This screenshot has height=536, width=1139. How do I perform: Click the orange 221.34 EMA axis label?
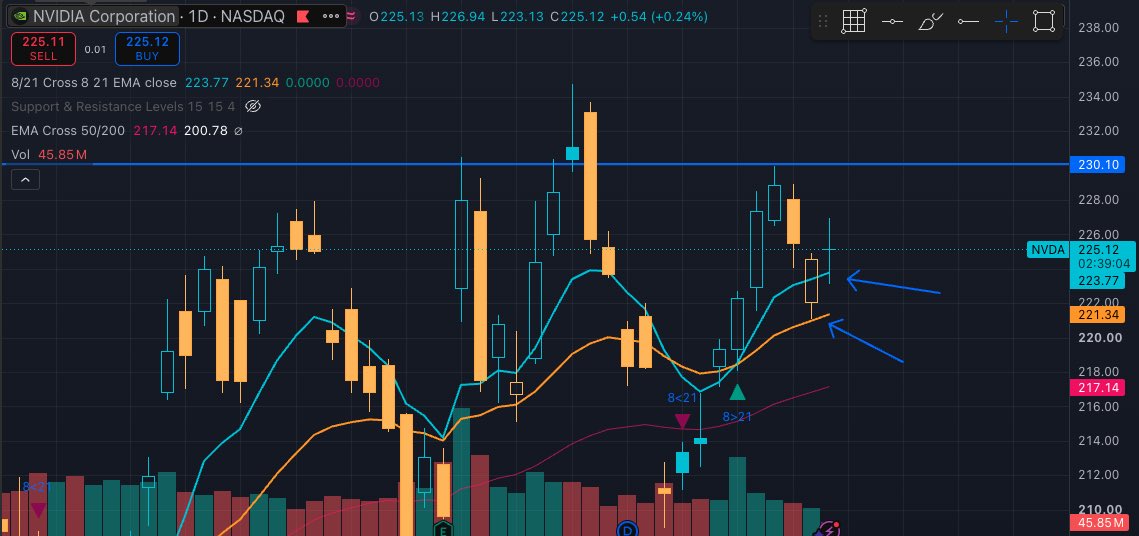pyautogui.click(x=1097, y=314)
